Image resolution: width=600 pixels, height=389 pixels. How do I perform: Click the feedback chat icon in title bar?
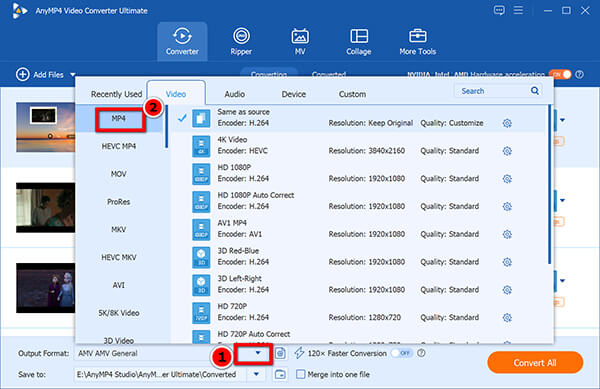[x=499, y=10]
